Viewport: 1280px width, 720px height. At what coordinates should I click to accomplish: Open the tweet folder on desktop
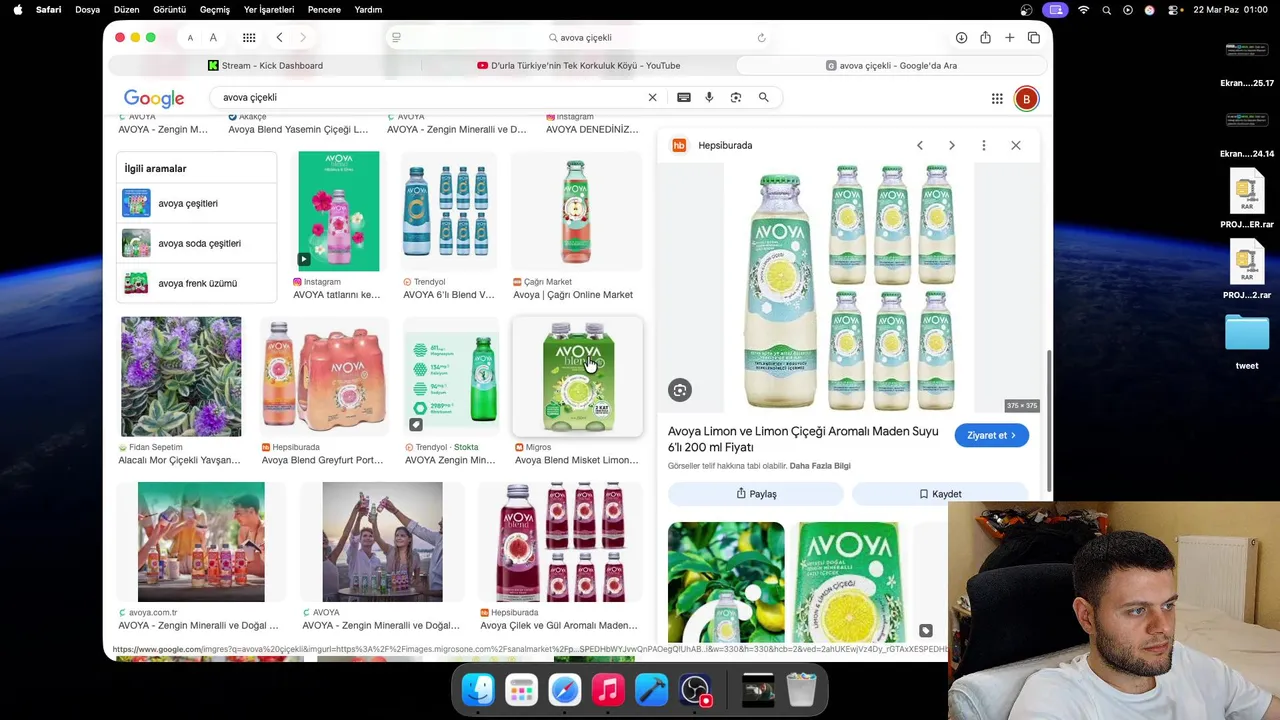(x=1247, y=342)
